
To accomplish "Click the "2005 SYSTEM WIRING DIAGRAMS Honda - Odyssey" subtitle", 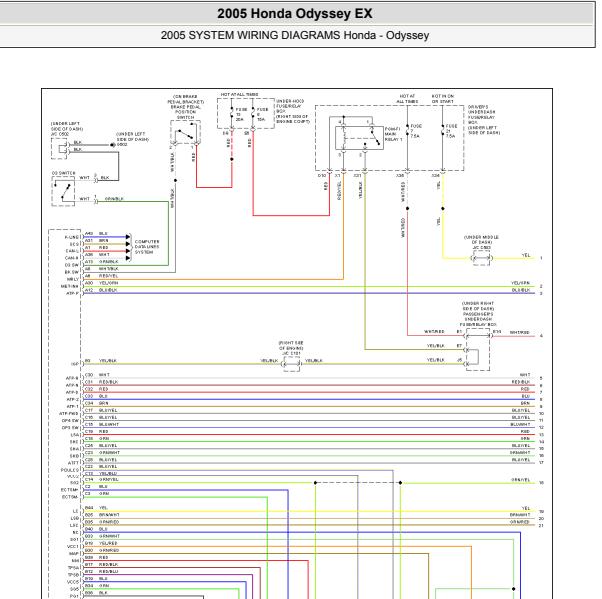I will pyautogui.click(x=294, y=35).
